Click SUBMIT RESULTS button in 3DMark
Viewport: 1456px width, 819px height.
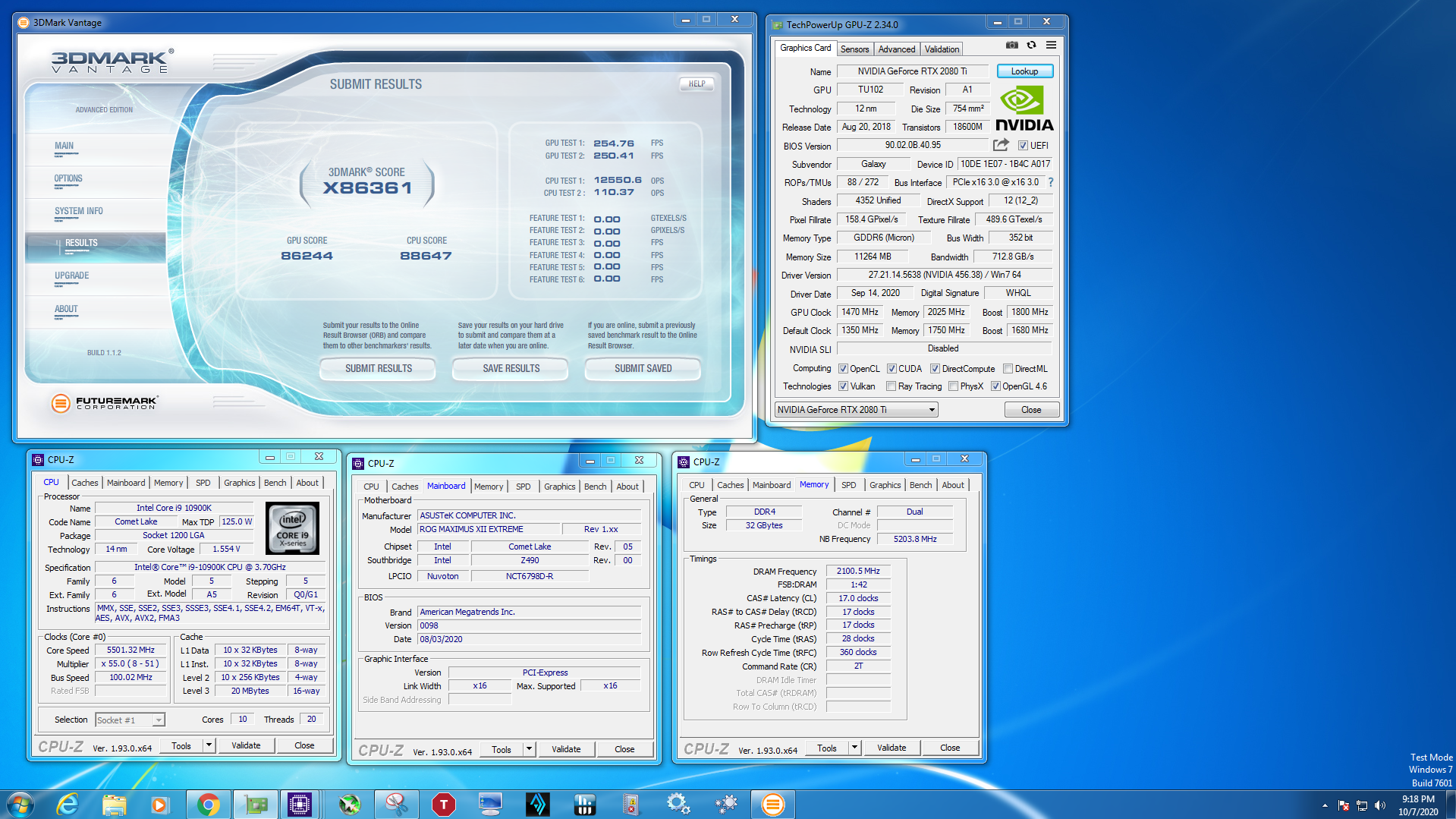(x=379, y=368)
